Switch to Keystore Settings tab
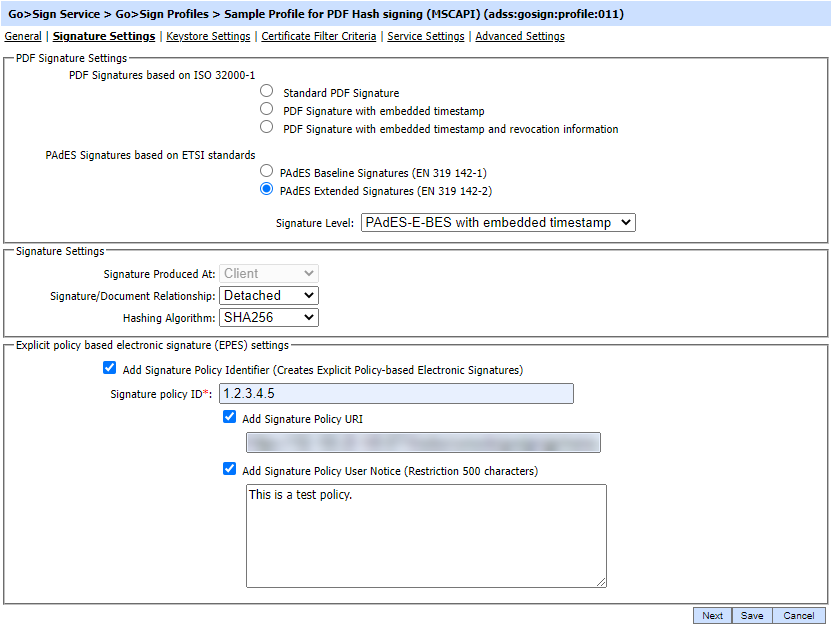Image resolution: width=831 pixels, height=630 pixels. tap(208, 36)
